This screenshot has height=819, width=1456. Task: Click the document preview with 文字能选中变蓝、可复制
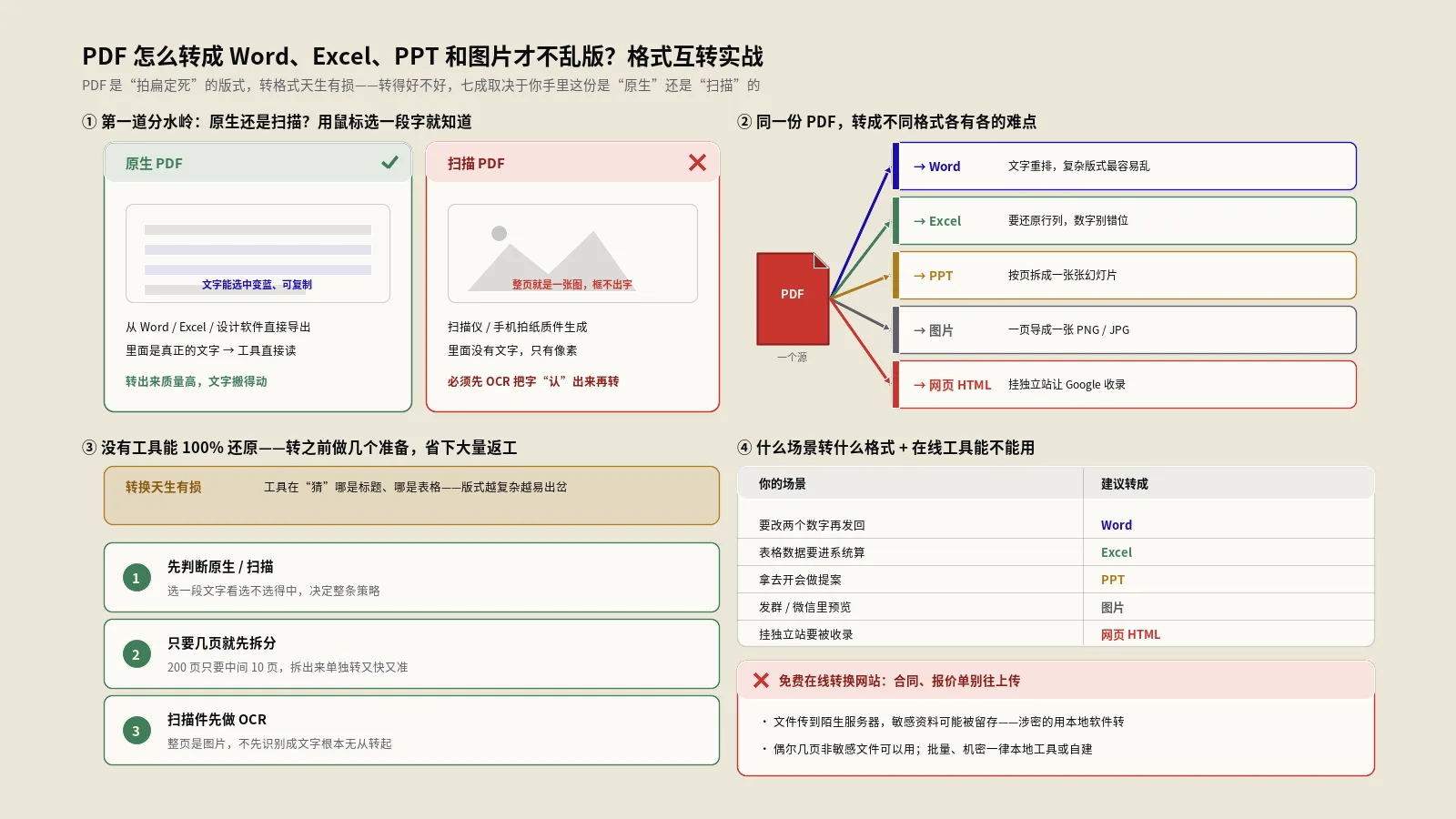pos(258,253)
